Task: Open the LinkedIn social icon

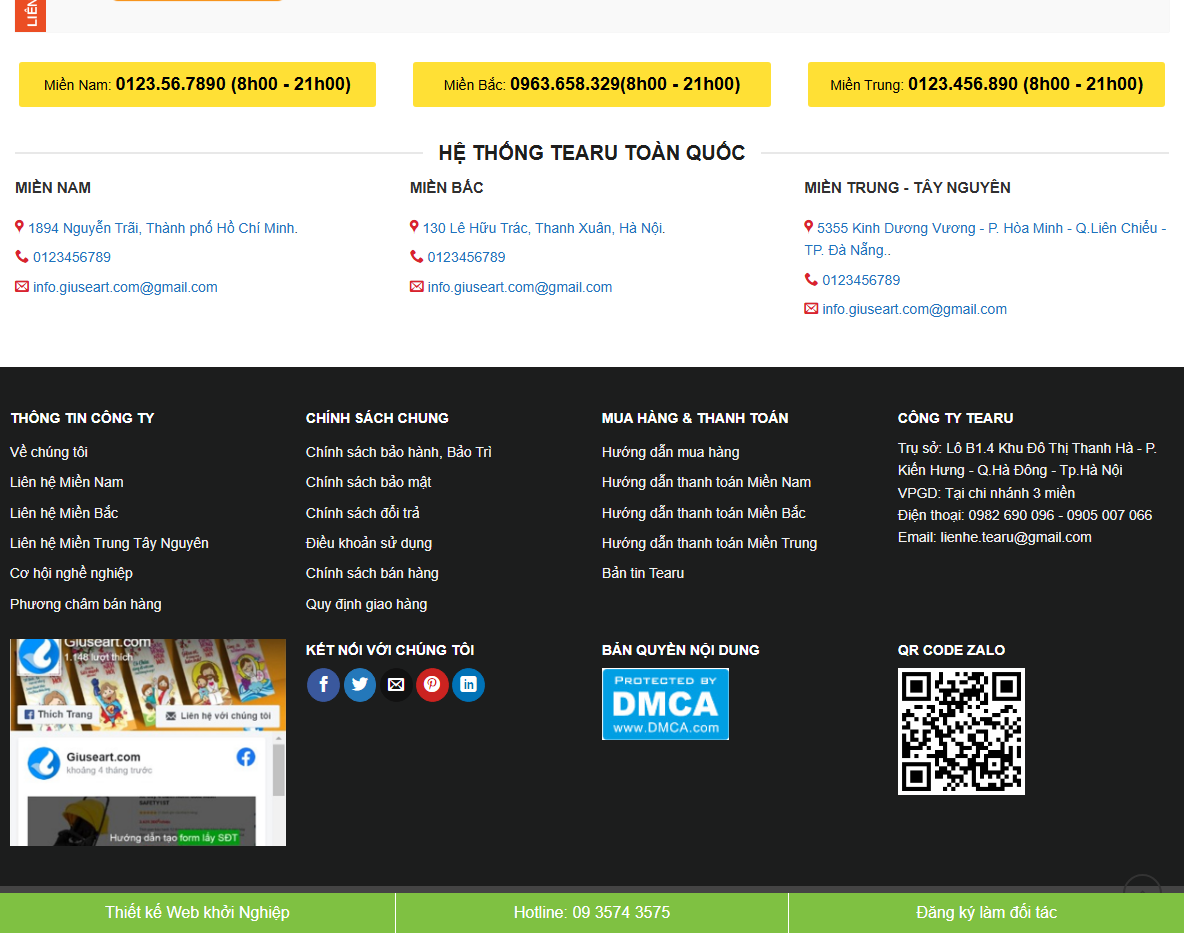Action: [468, 685]
